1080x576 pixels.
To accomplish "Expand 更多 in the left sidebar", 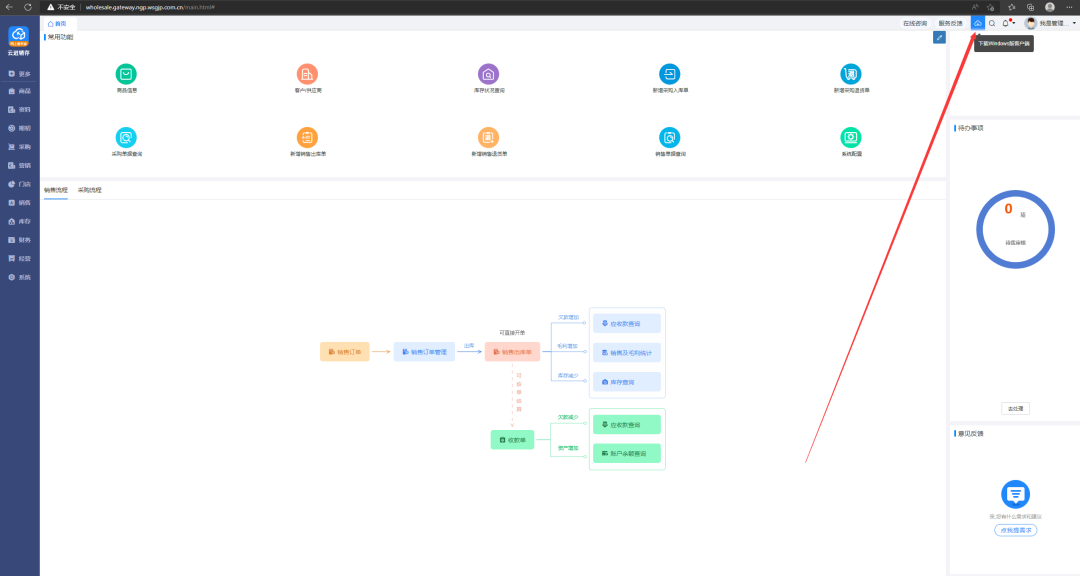I will [20, 73].
